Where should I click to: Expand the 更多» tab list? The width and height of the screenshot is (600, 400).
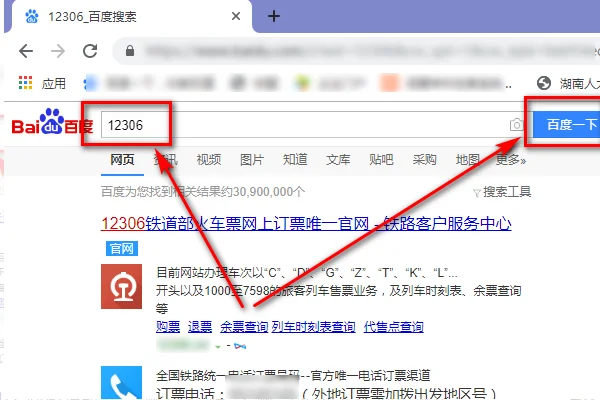(x=511, y=159)
